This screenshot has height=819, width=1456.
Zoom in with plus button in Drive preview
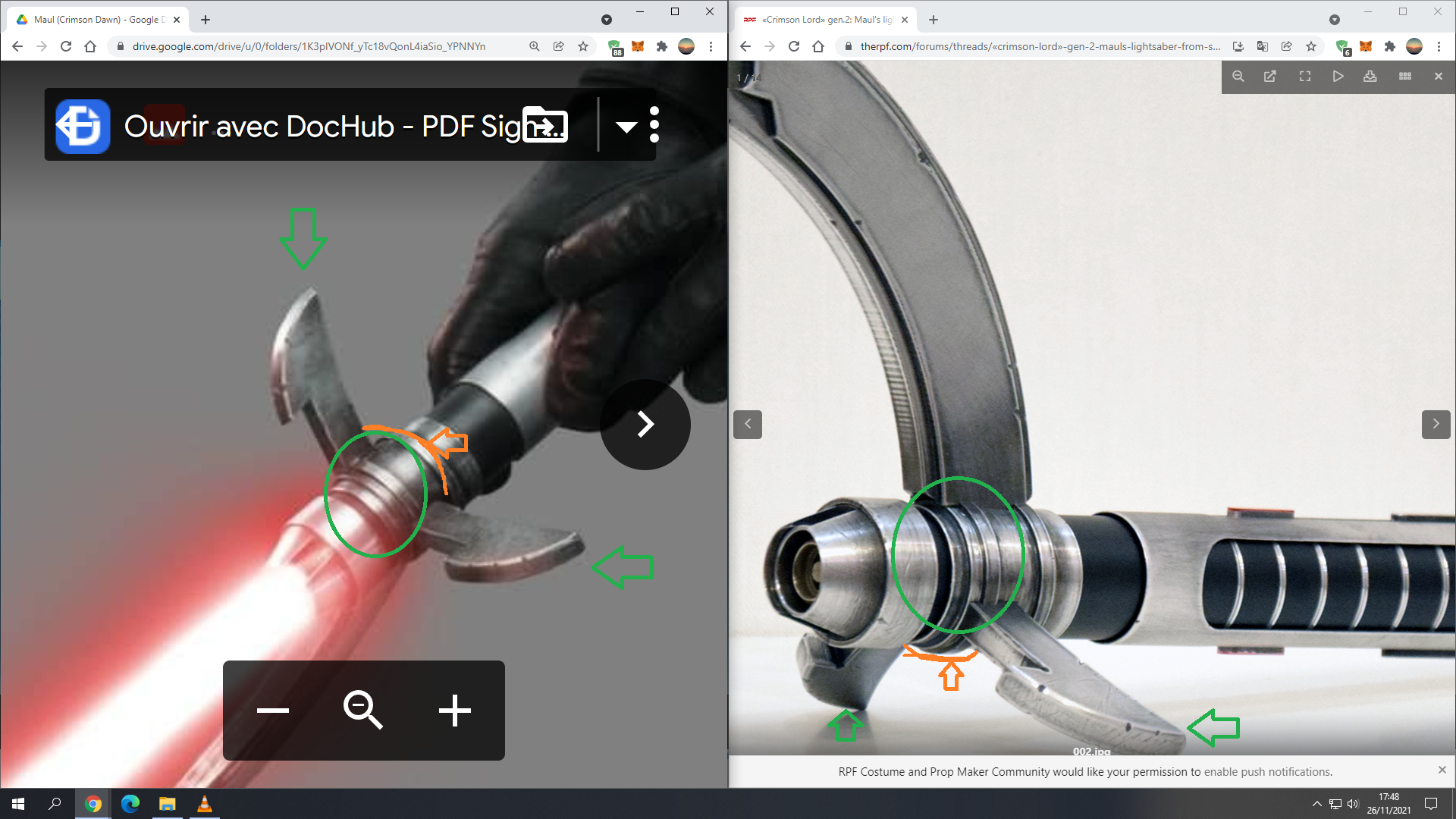click(455, 711)
